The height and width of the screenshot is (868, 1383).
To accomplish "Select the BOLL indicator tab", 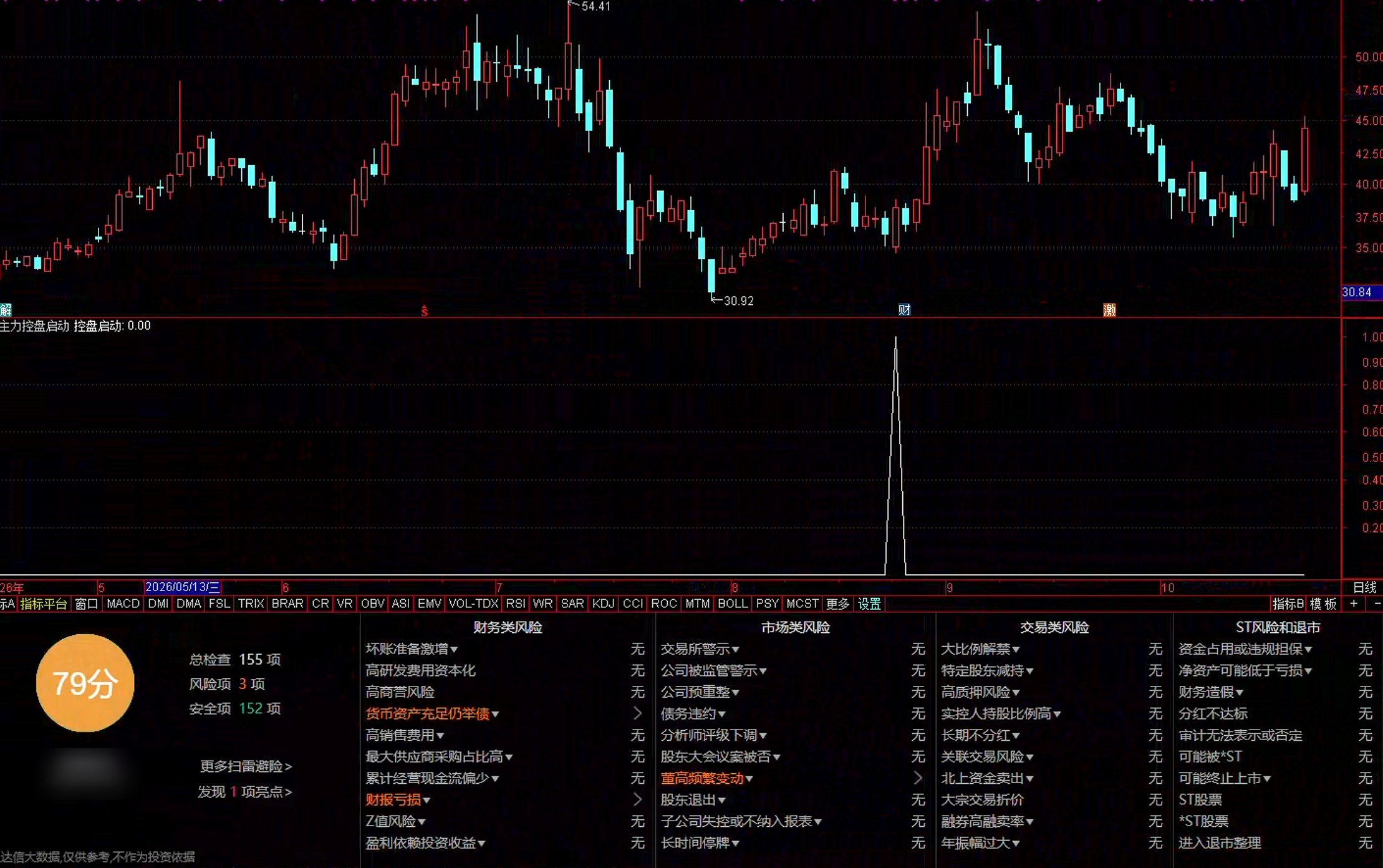I will [733, 604].
